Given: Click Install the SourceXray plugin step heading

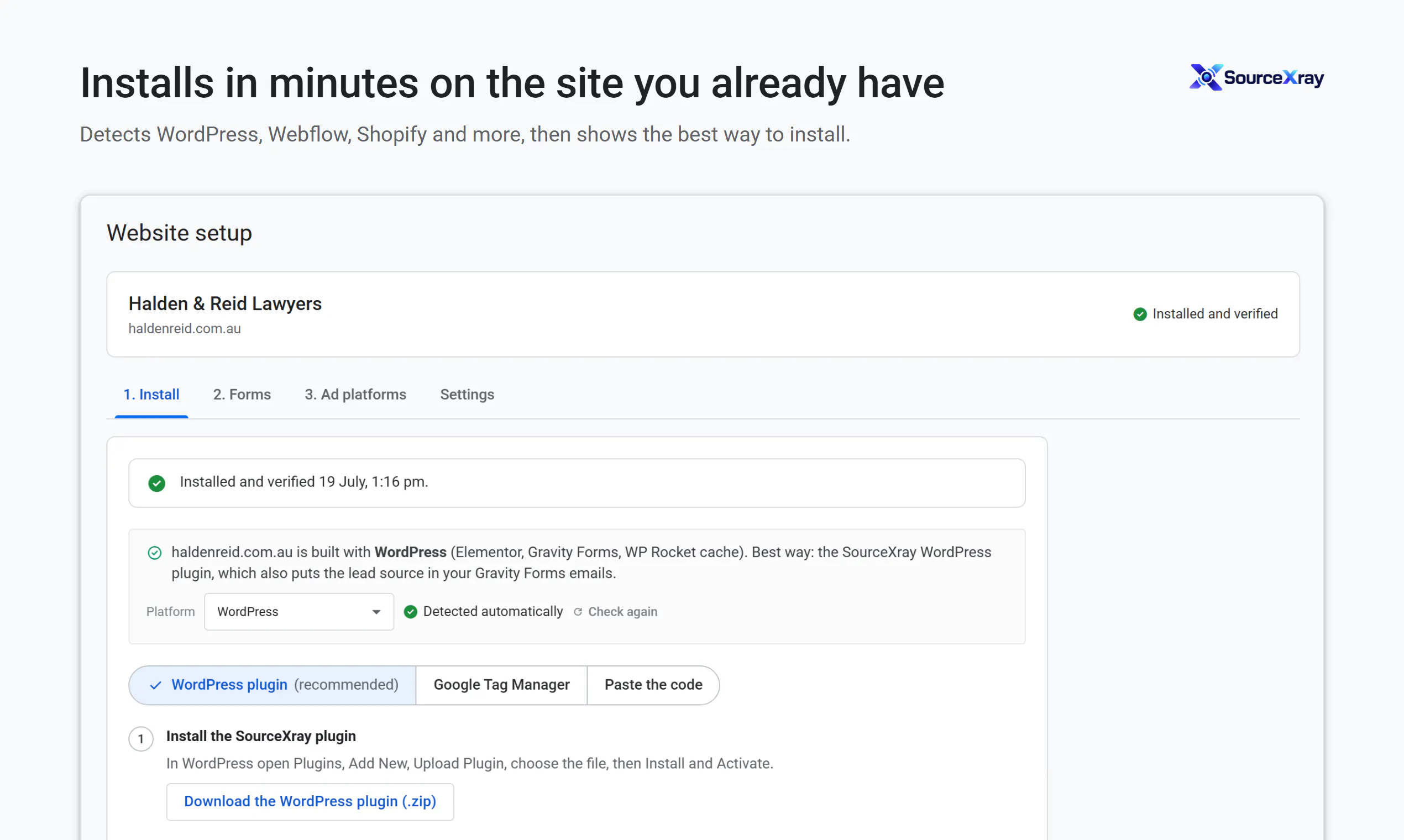Looking at the screenshot, I should click(x=261, y=736).
